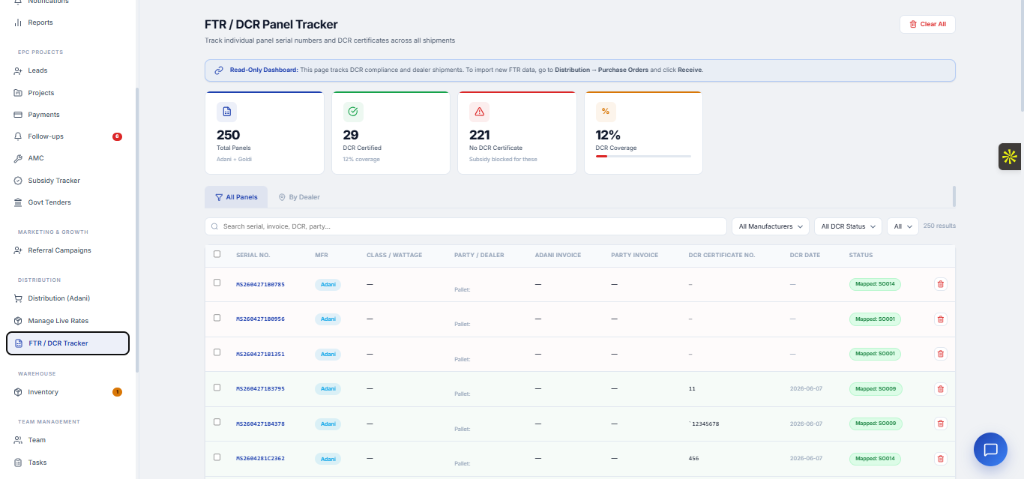Click the DCR CERTIFICATE NO. column header
This screenshot has width=1024, height=479.
(722, 255)
